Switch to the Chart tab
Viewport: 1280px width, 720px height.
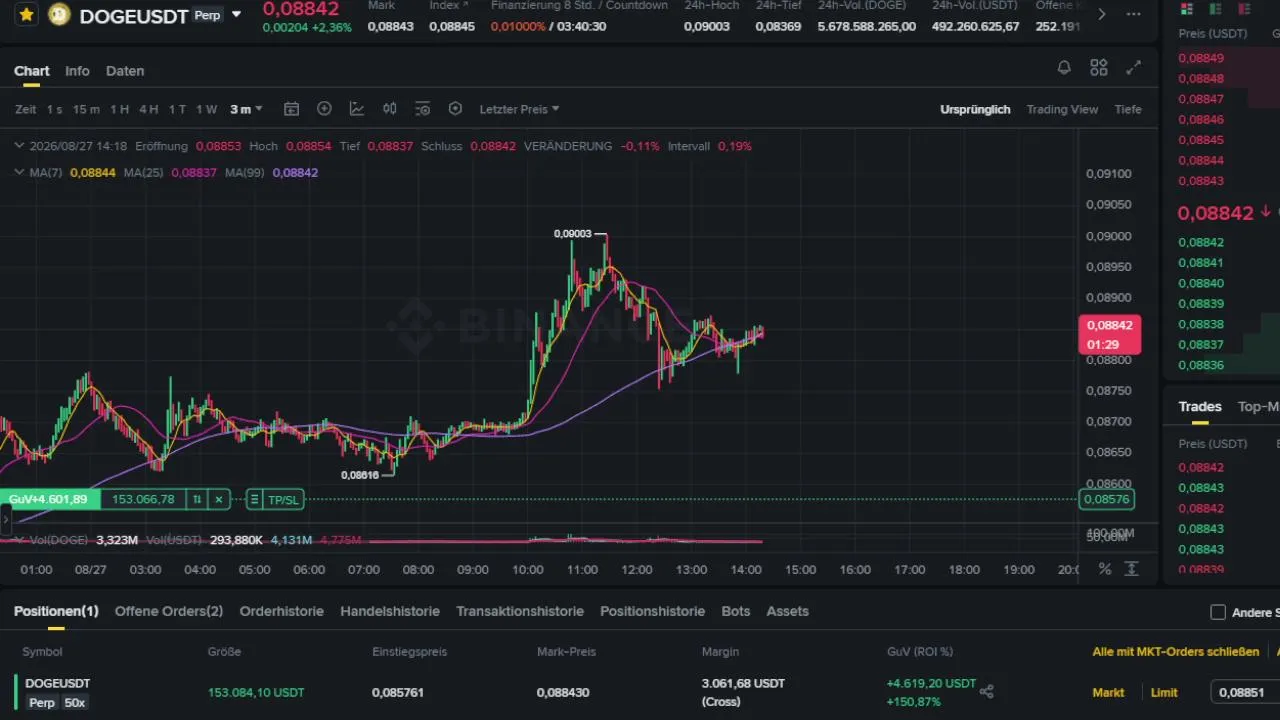[x=32, y=71]
